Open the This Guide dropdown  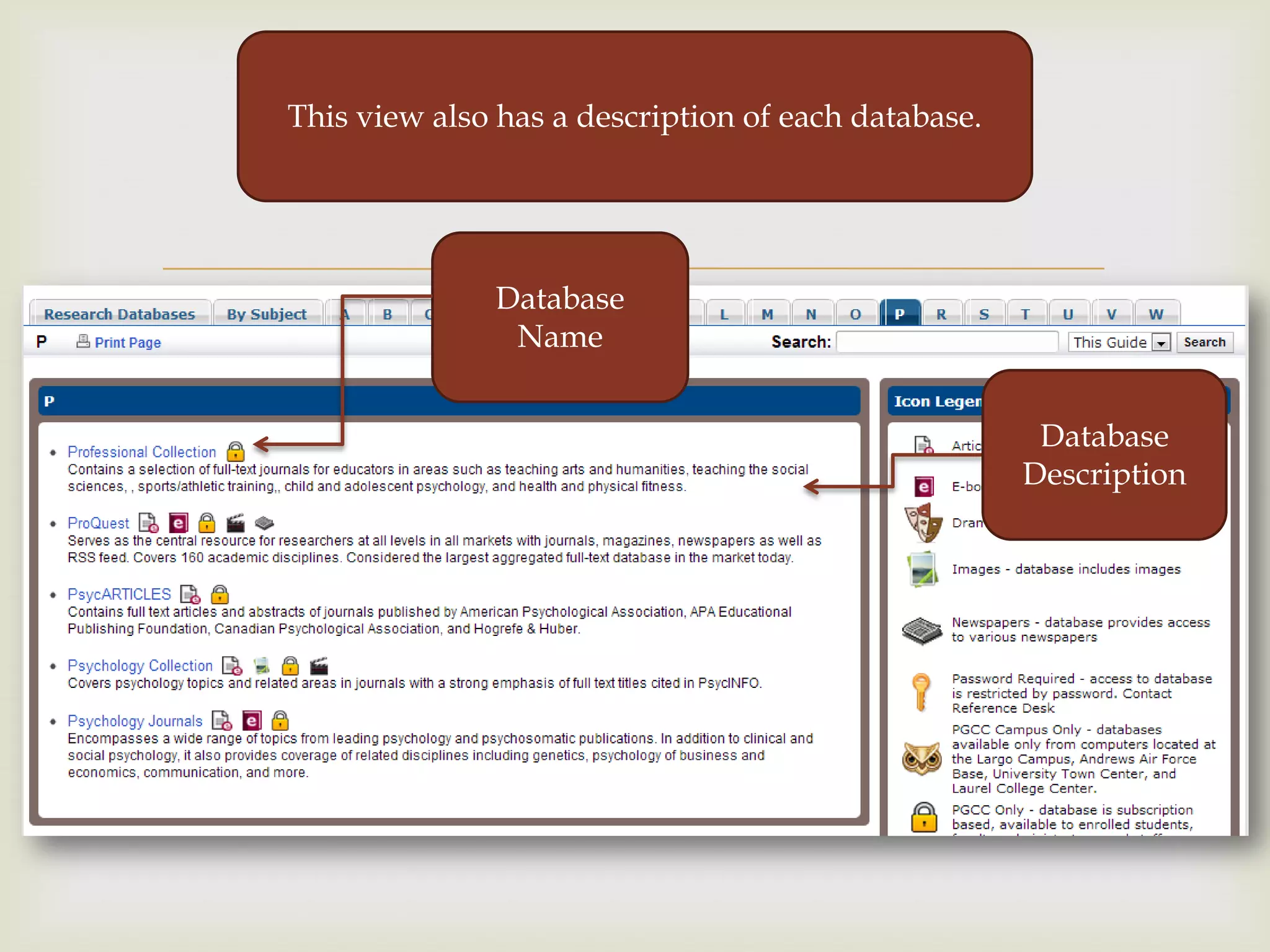pyautogui.click(x=1119, y=342)
